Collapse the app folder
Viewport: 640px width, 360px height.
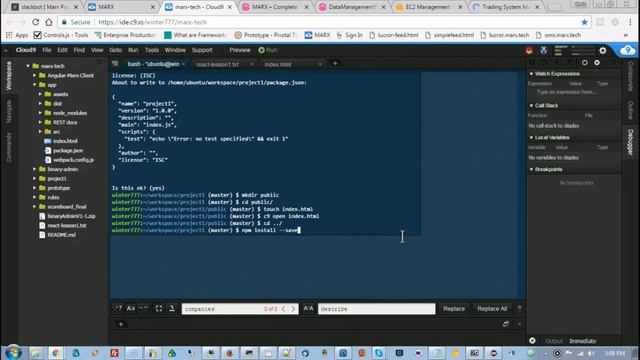(35, 85)
